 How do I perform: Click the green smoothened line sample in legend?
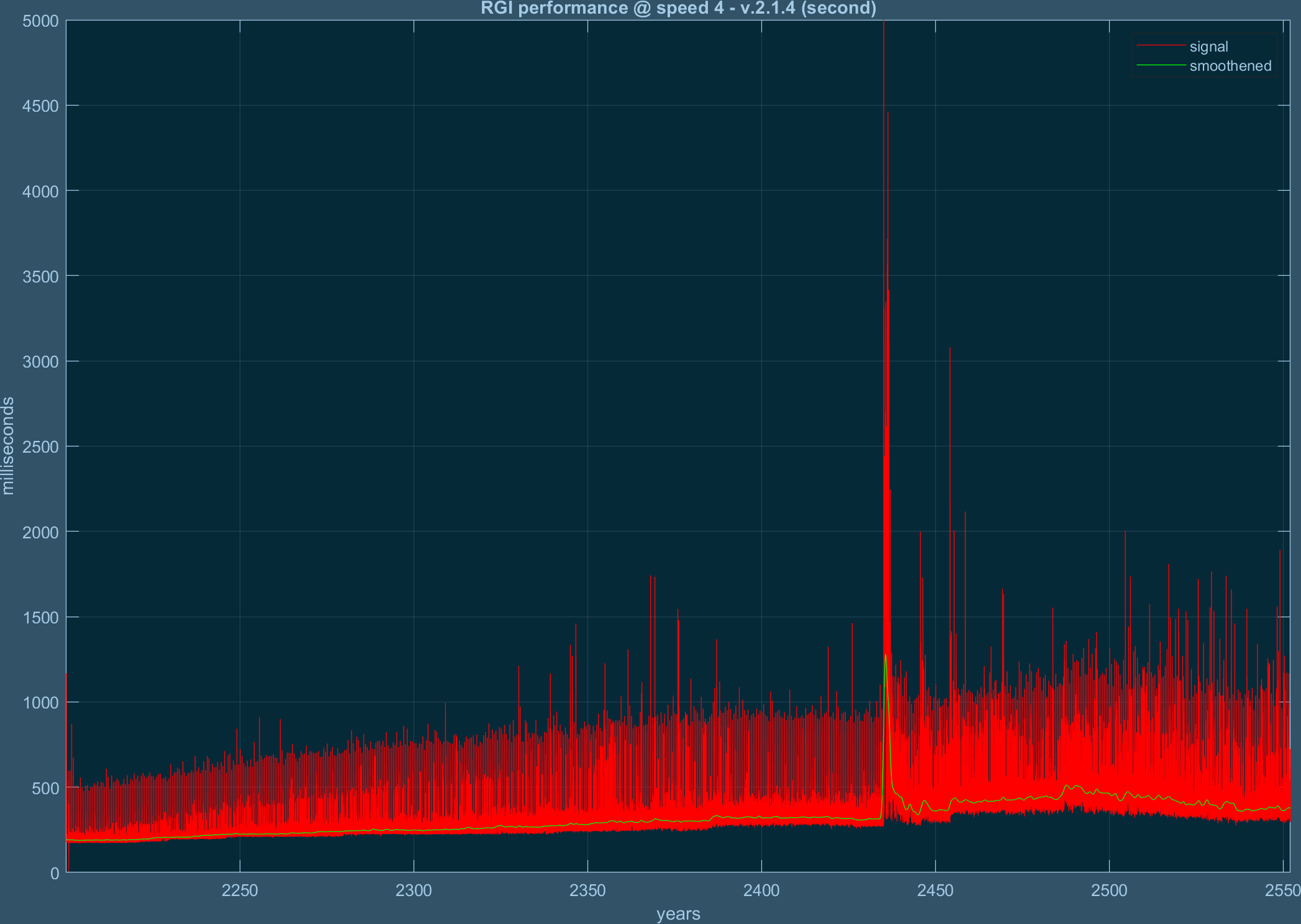(x=1161, y=65)
